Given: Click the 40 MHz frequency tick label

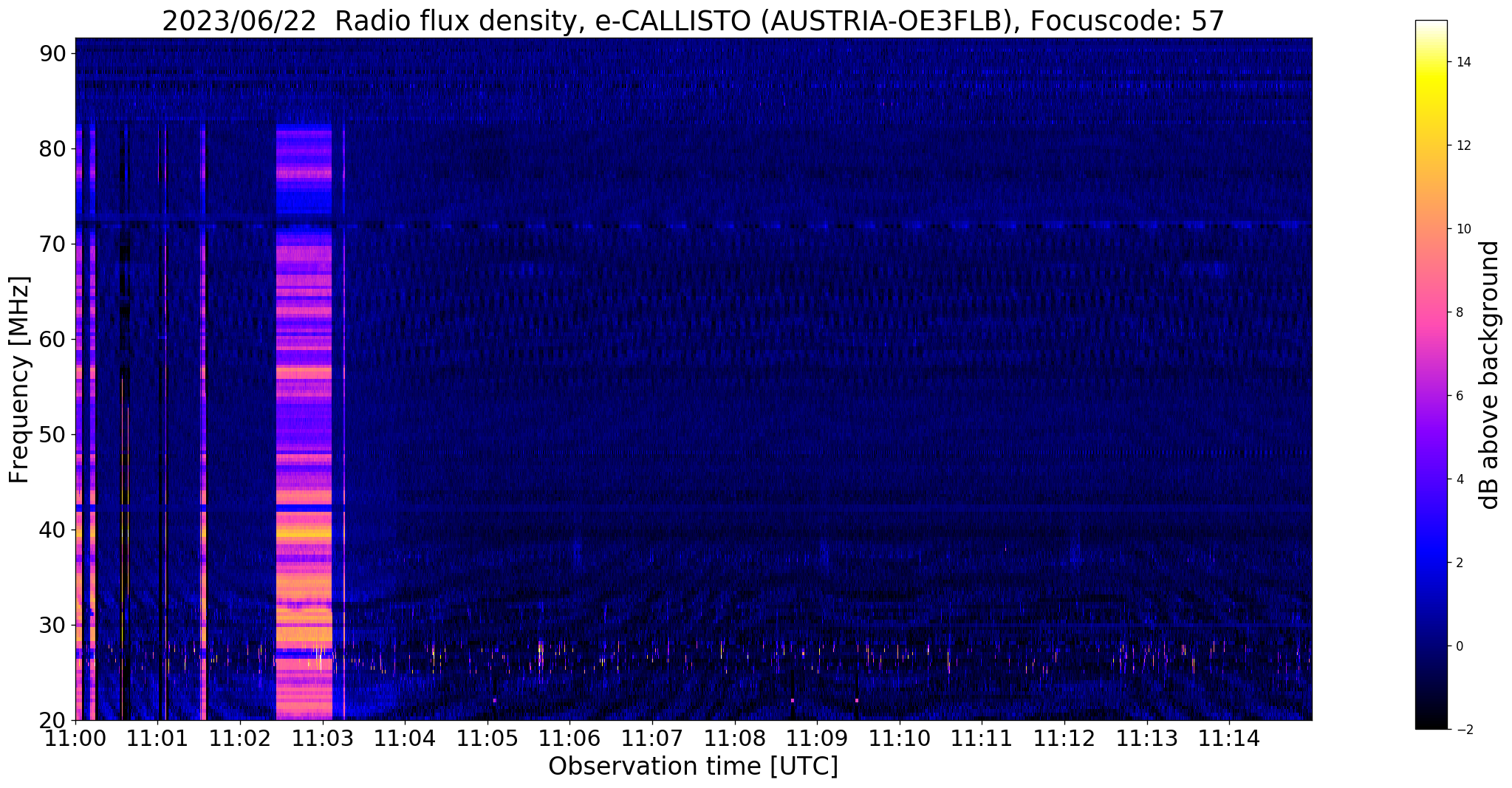Looking at the screenshot, I should pyautogui.click(x=54, y=530).
